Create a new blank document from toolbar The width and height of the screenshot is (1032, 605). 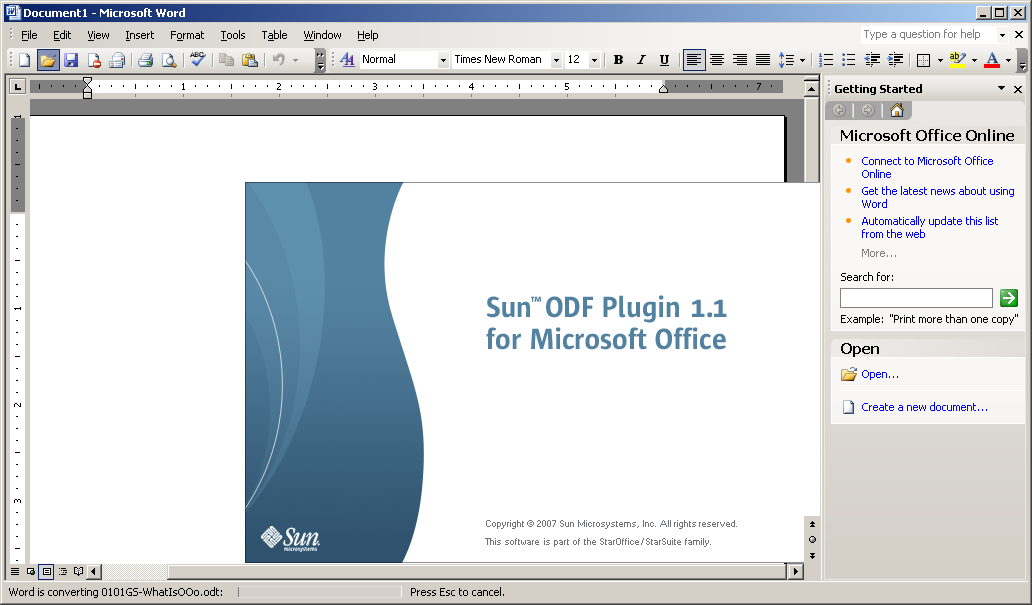click(x=24, y=60)
